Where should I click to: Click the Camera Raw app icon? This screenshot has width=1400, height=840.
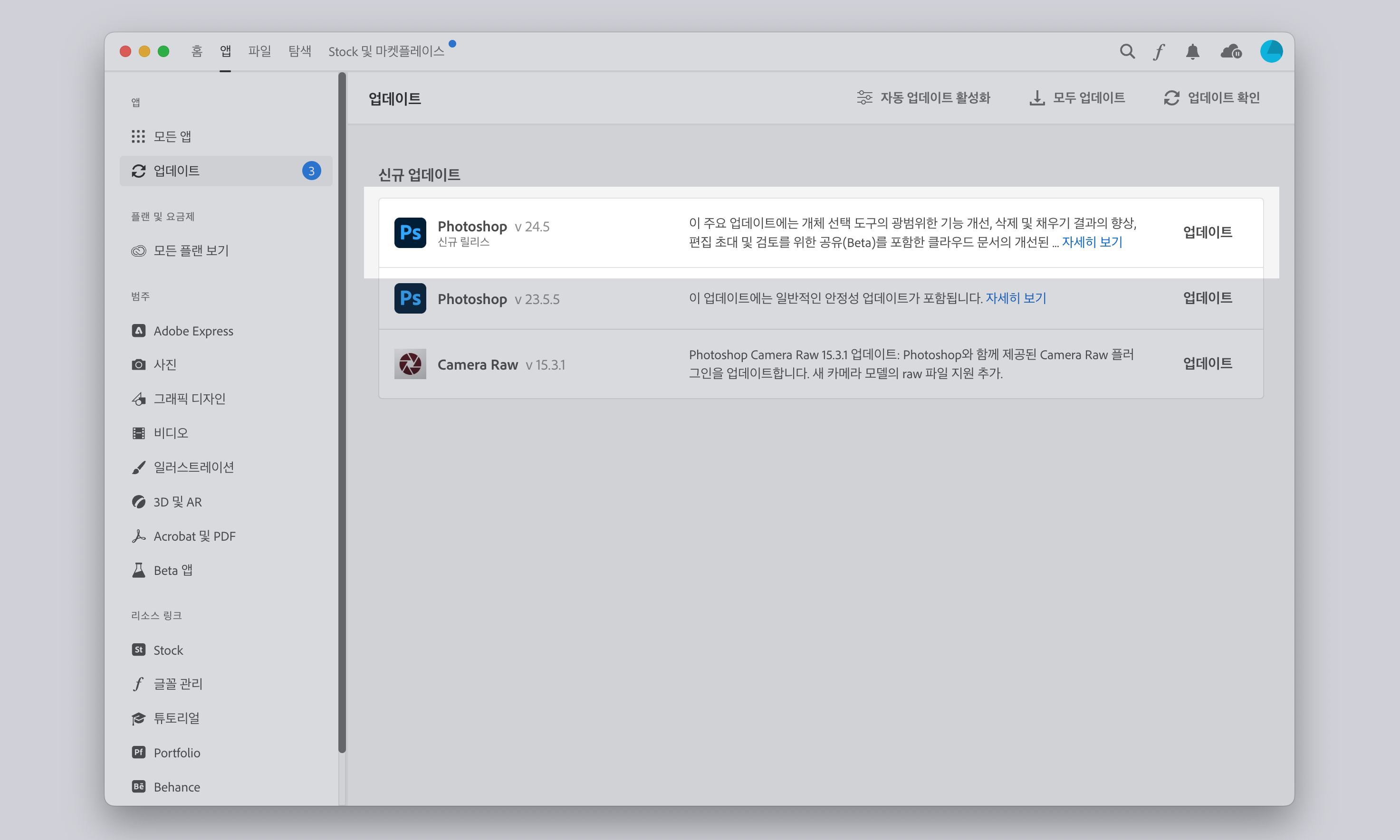tap(410, 364)
